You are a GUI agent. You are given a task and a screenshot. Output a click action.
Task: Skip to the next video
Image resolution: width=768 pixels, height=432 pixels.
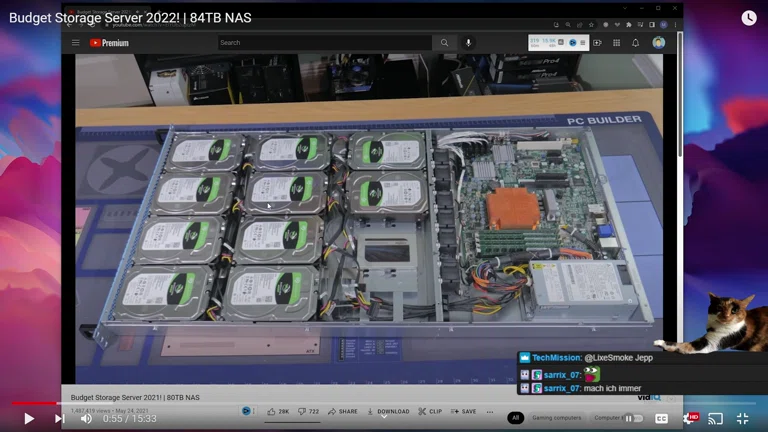pos(59,418)
